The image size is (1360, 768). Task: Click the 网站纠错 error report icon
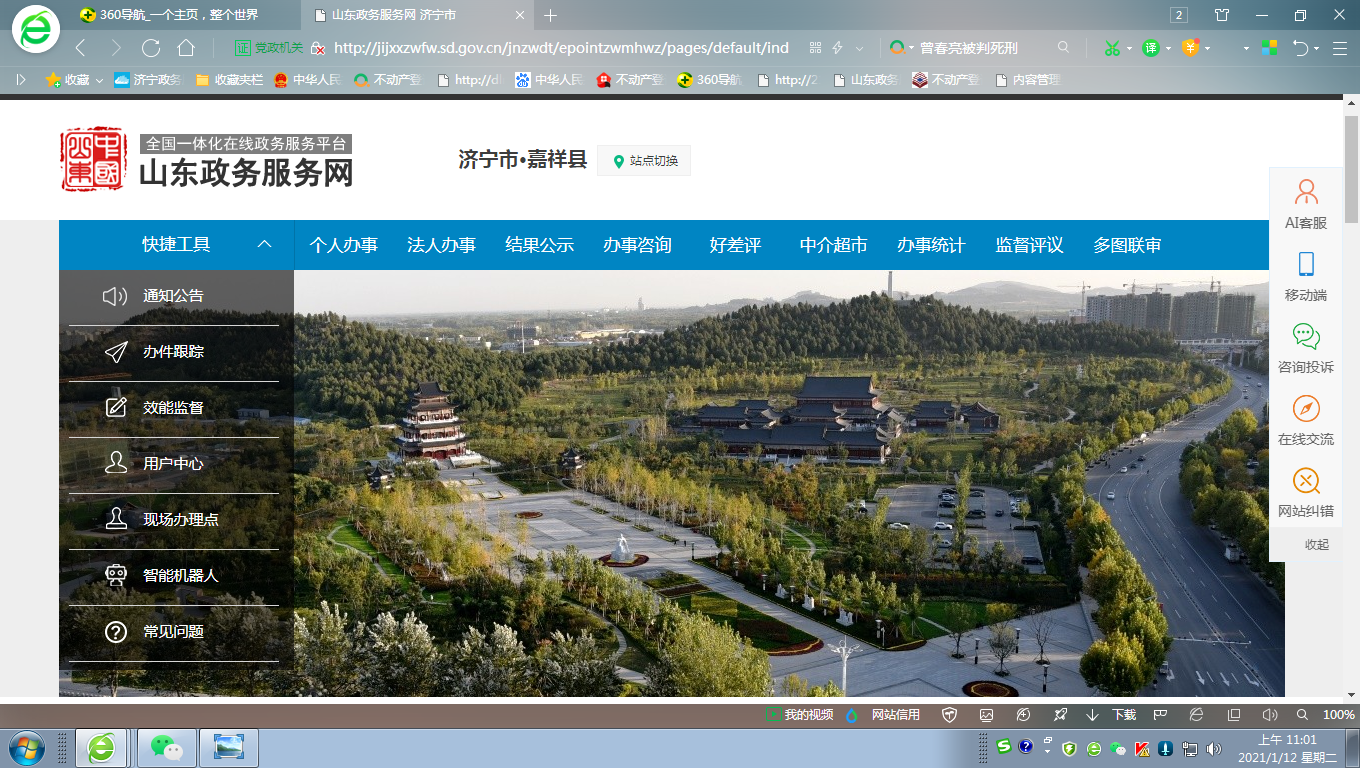pyautogui.click(x=1305, y=481)
